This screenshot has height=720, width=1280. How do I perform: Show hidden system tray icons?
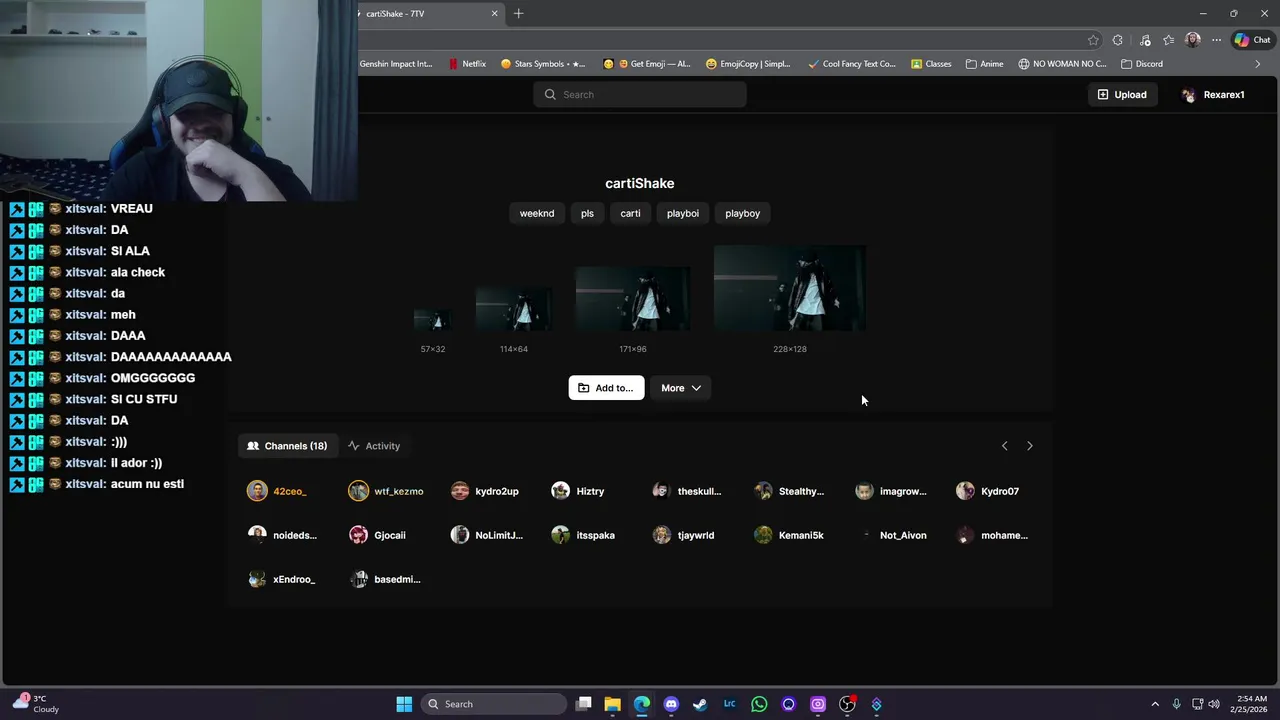point(1155,704)
